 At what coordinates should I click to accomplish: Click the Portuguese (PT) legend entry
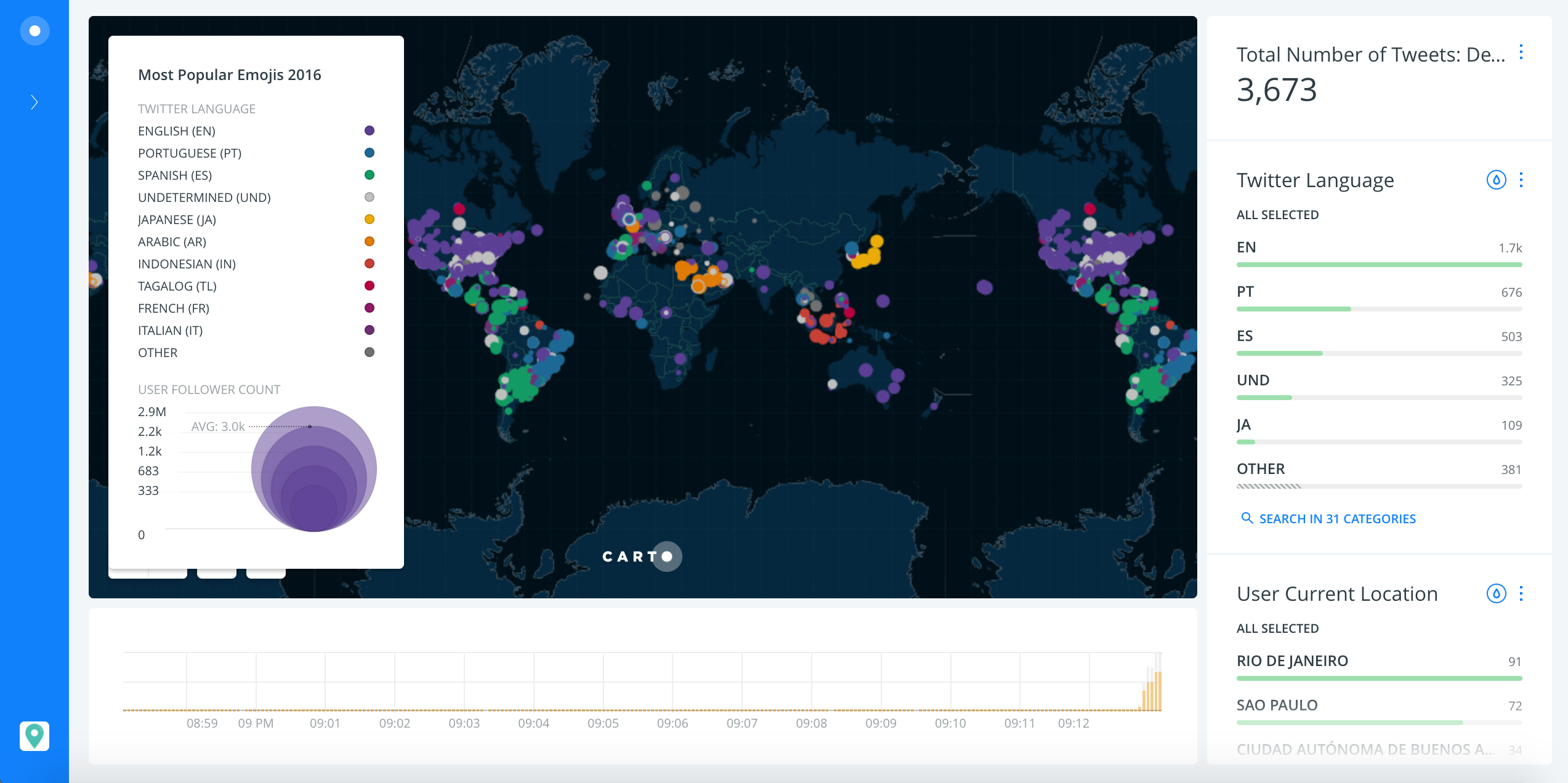pos(190,153)
